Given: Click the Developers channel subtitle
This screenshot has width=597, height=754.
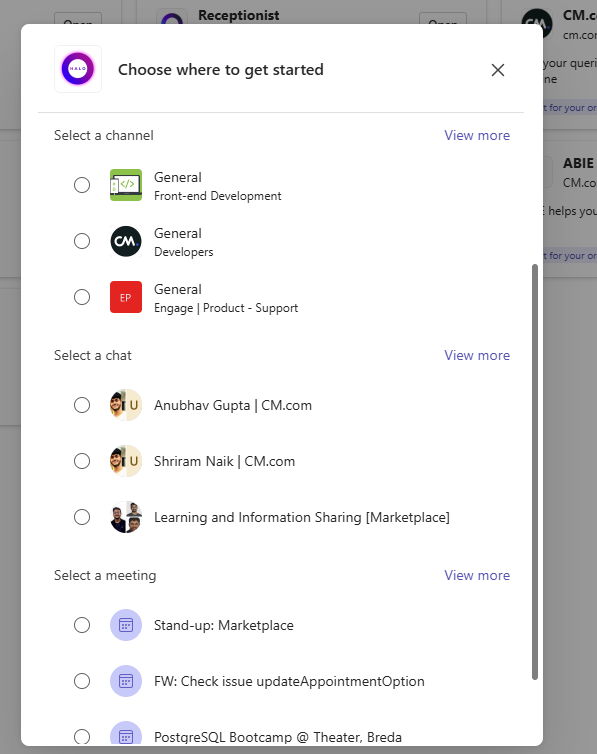Looking at the screenshot, I should click(184, 252).
